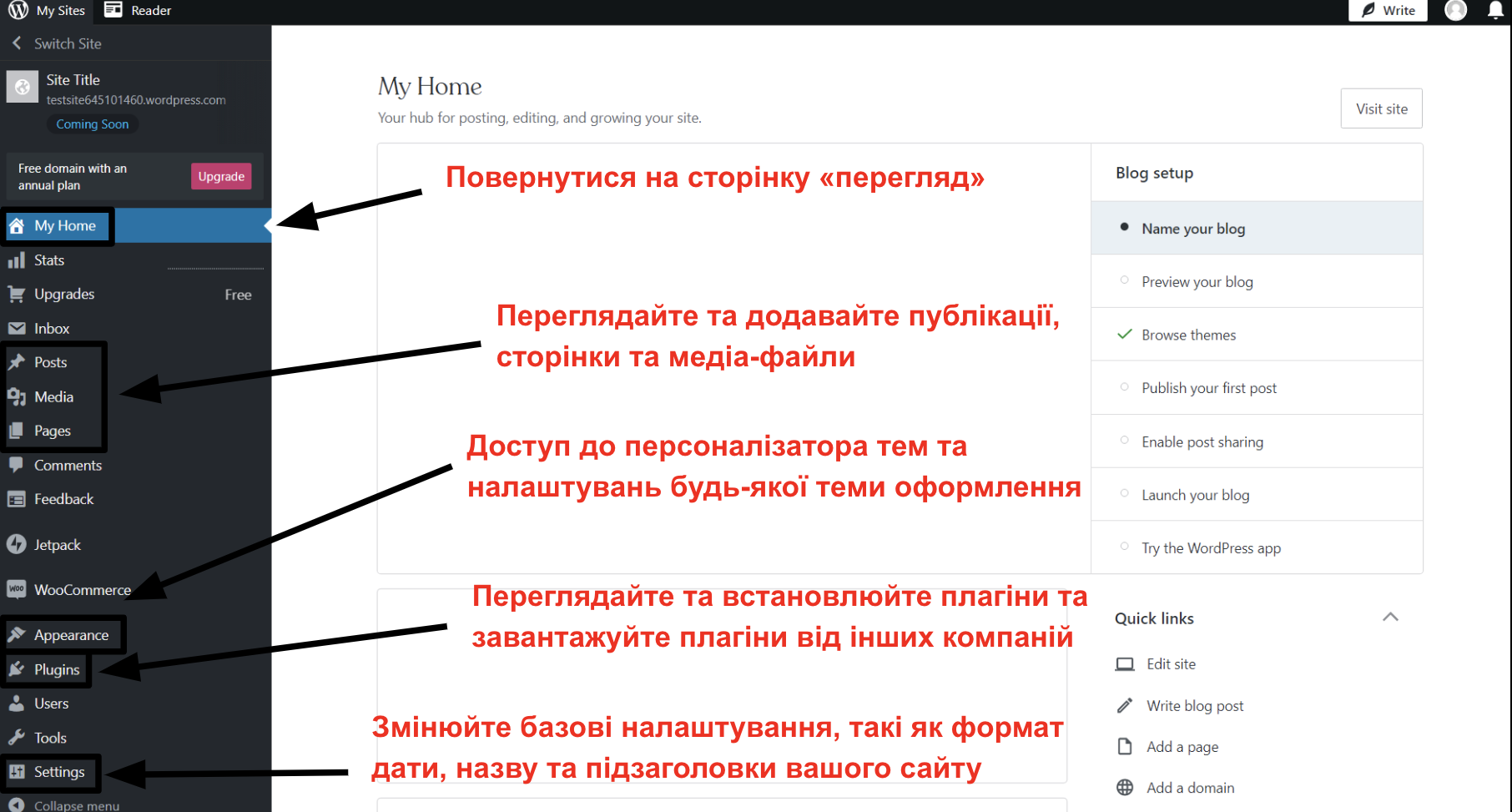
Task: Select the Browse themes checked step
Action: click(x=1188, y=335)
